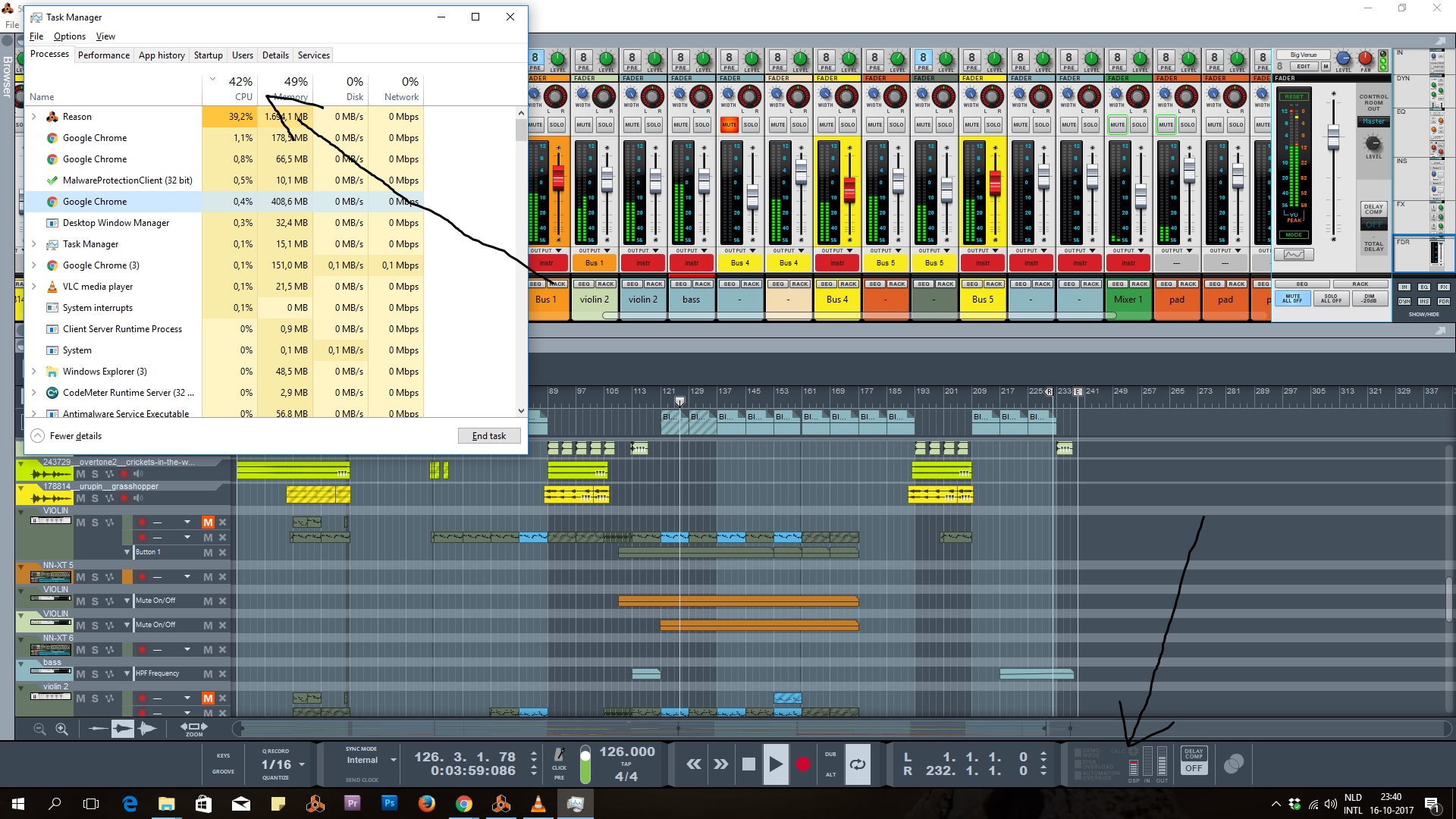Click the overlapping circles icon in transport bar

(x=1234, y=764)
